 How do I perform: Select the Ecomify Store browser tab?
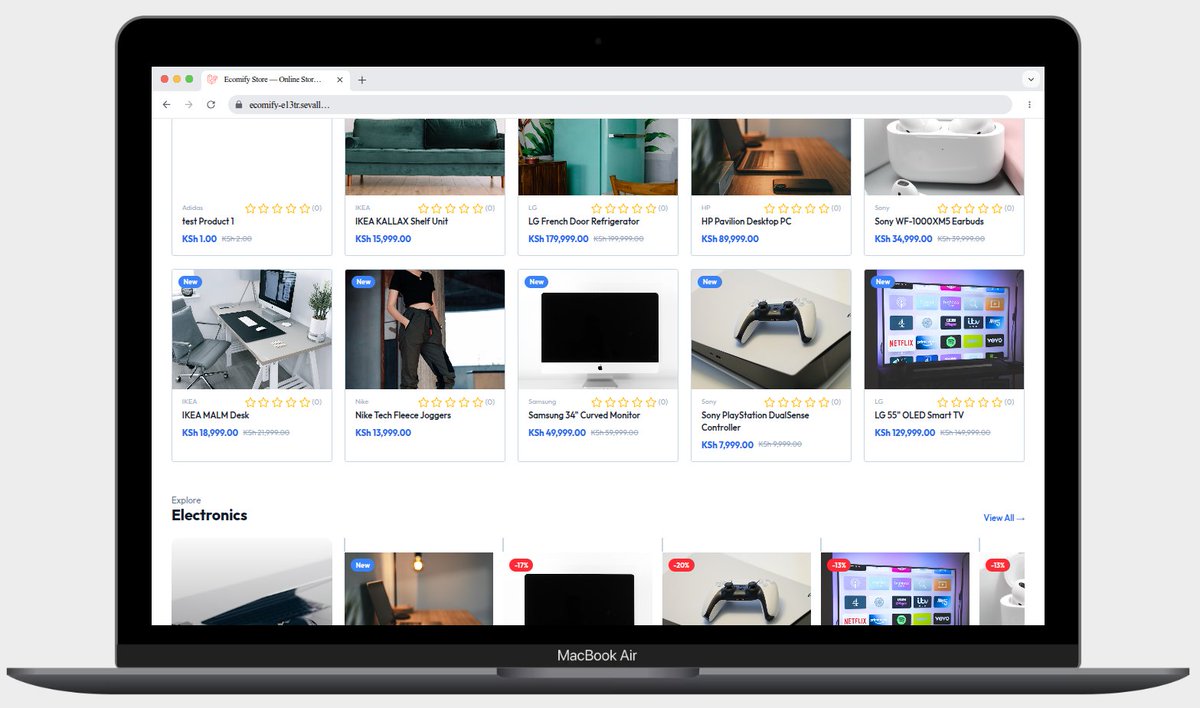click(x=276, y=80)
